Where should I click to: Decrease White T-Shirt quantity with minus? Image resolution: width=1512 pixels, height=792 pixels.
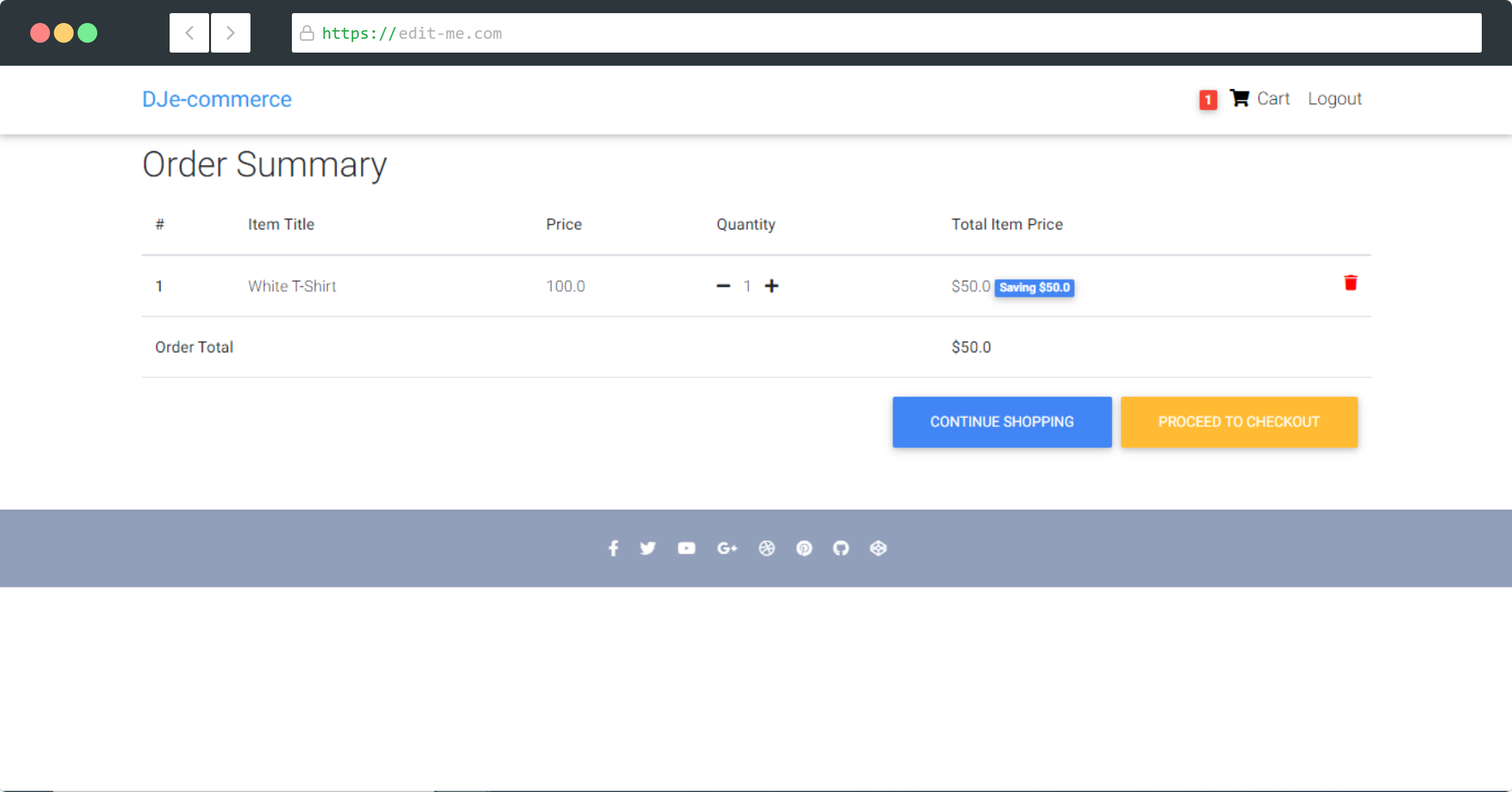pyautogui.click(x=723, y=286)
